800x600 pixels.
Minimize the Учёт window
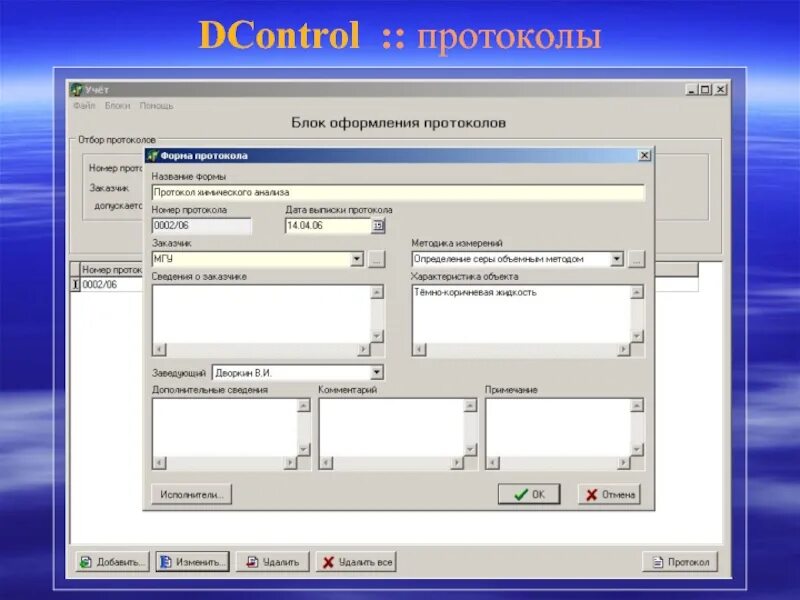tap(691, 90)
